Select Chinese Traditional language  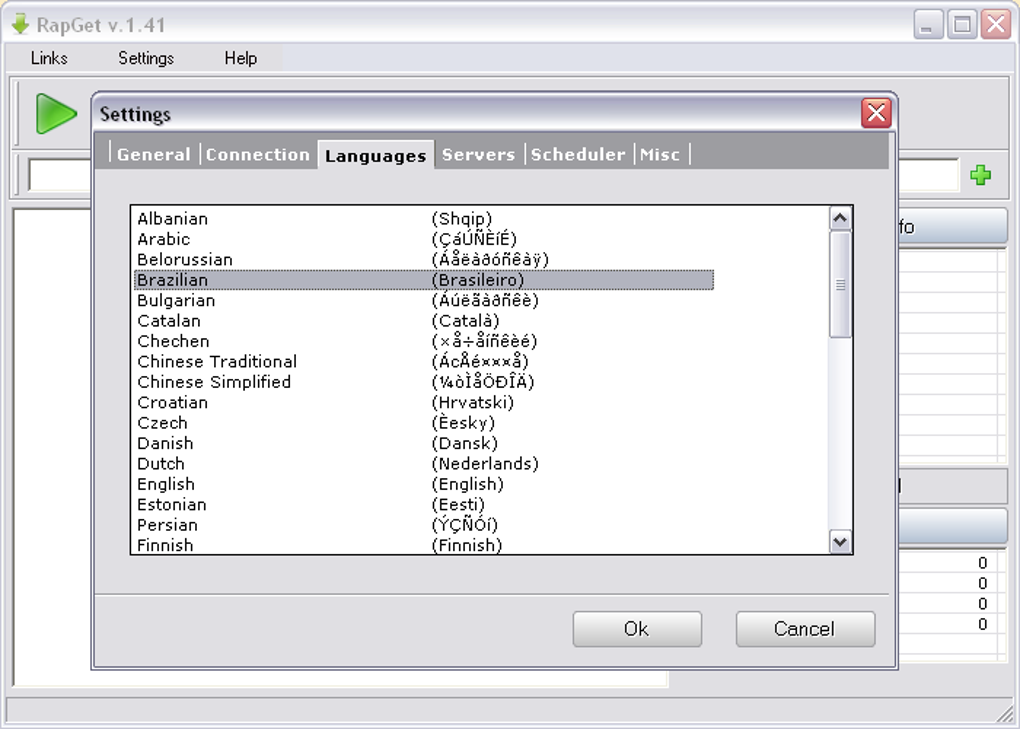click(217, 362)
